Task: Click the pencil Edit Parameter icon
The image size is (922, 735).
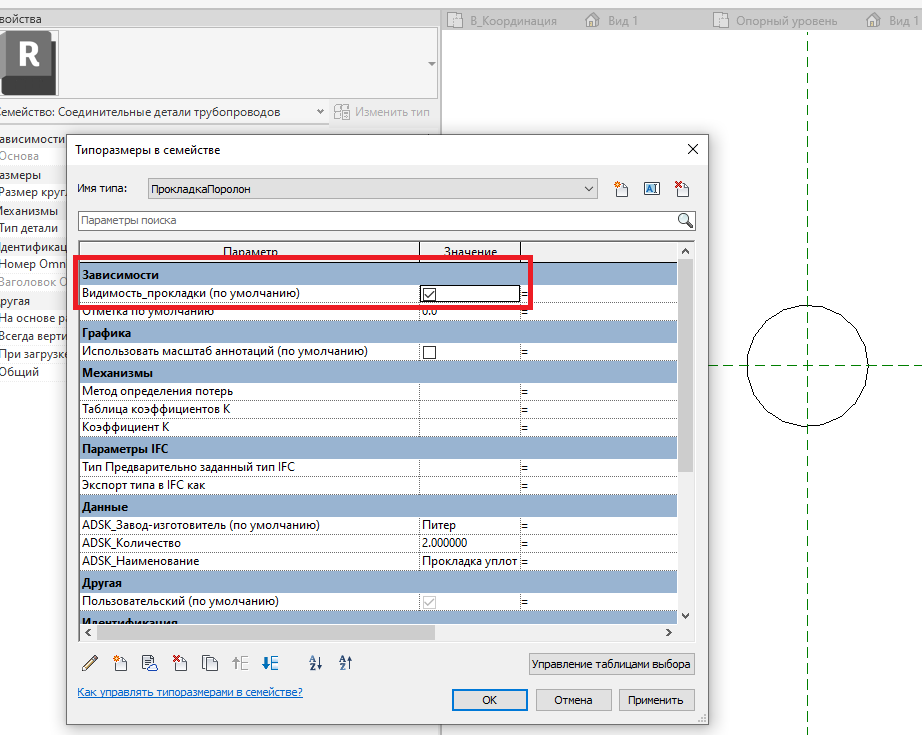Action: 90,662
